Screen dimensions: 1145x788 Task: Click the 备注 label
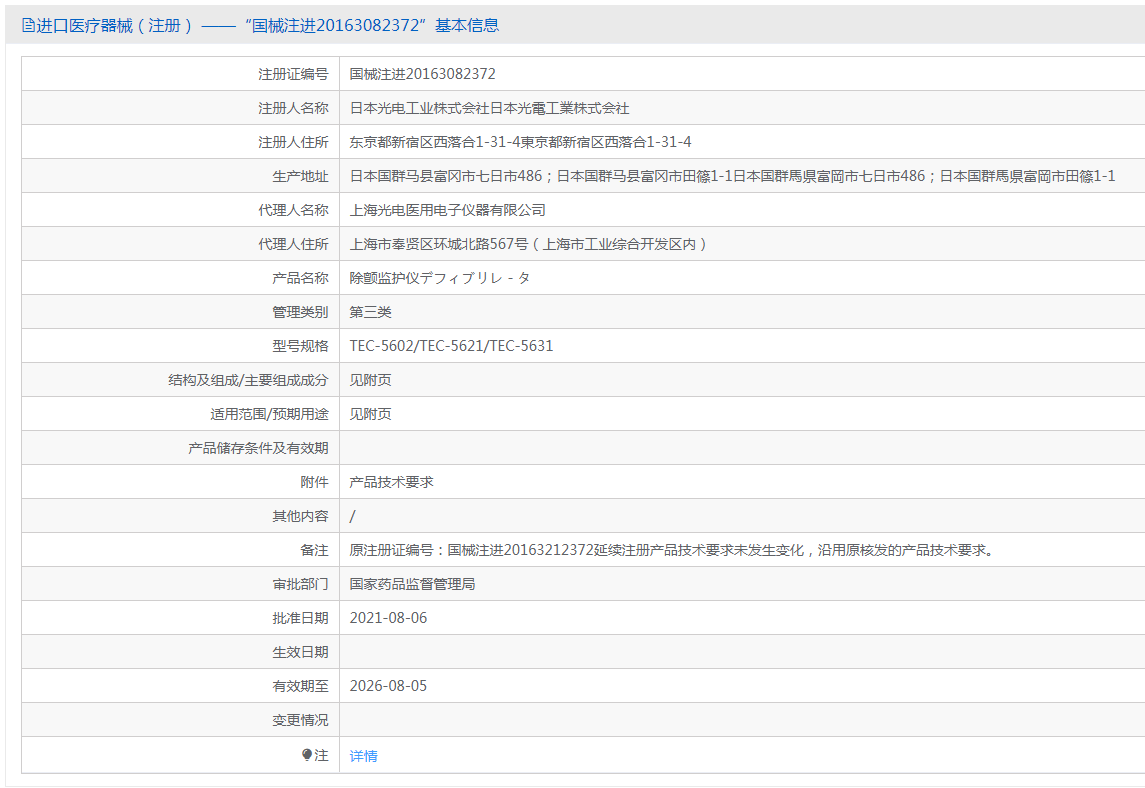coord(314,550)
